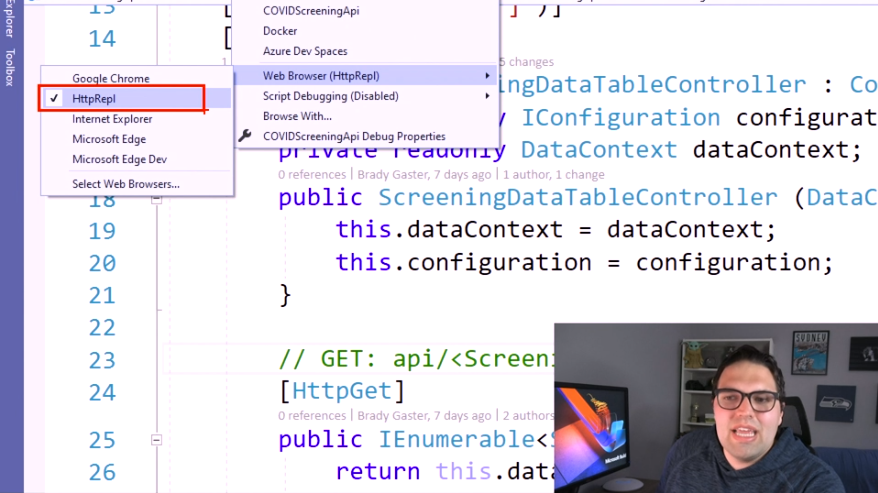
Task: Open the '2 authors' CodeLens link above line 25
Action: [x=528, y=415]
